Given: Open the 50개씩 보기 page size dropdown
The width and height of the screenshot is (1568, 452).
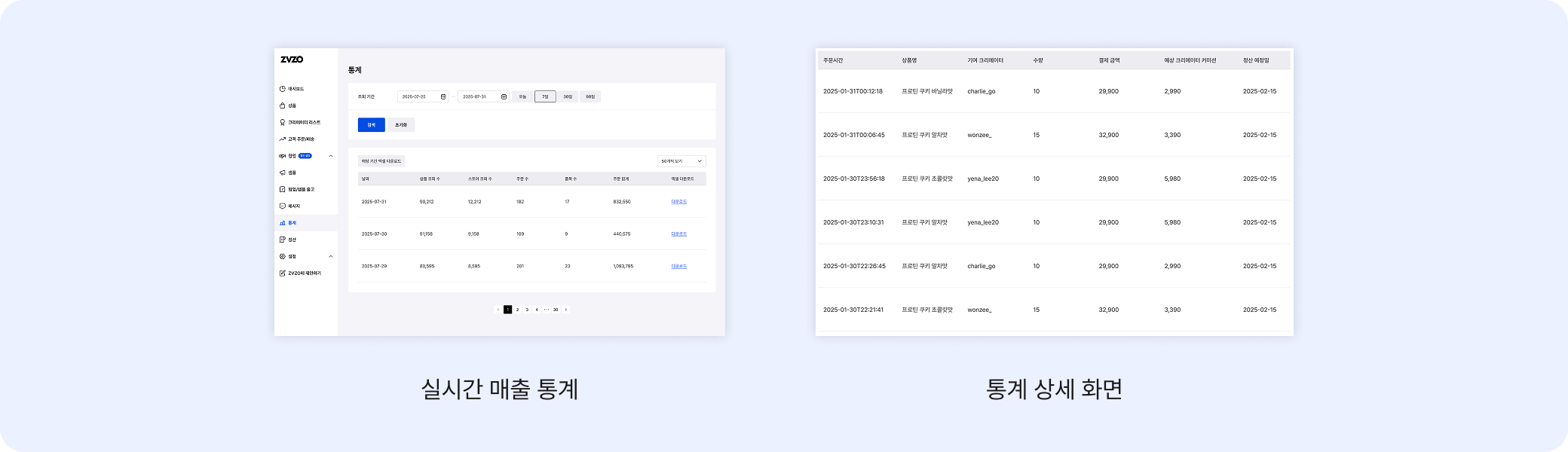Looking at the screenshot, I should (681, 161).
